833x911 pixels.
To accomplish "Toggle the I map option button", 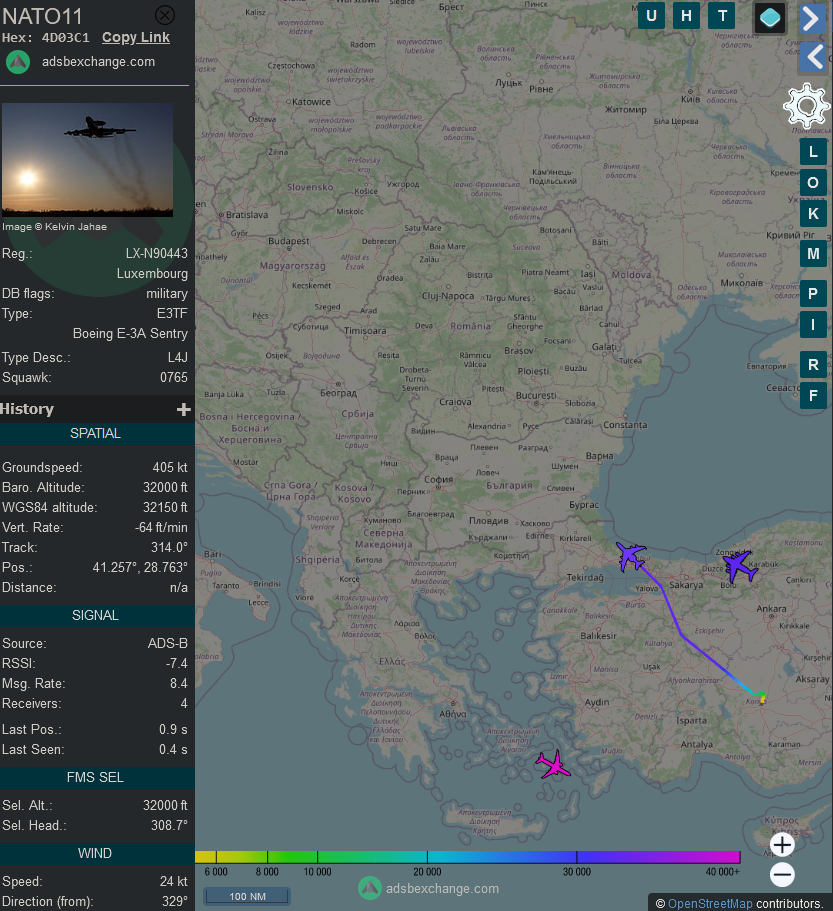I will point(813,325).
